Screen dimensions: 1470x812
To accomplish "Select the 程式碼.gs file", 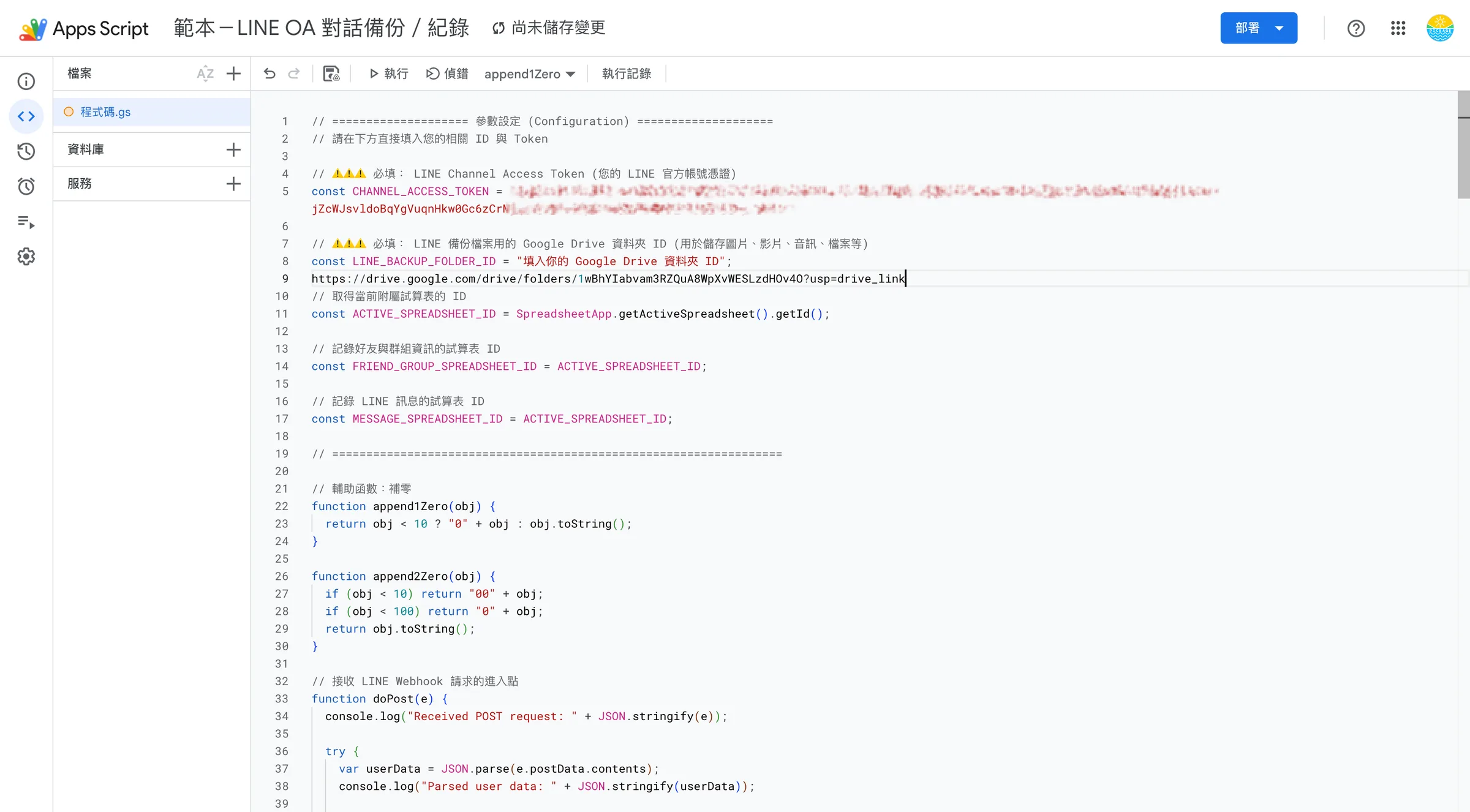I will tap(152, 112).
